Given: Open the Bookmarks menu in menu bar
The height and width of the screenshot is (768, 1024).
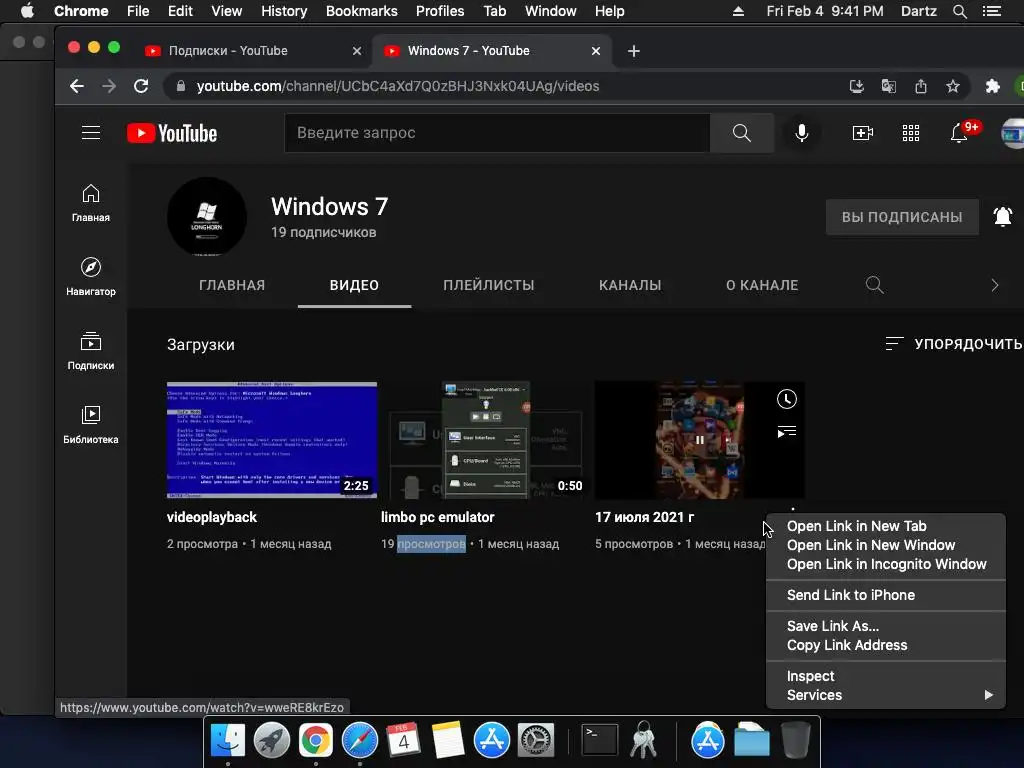Looking at the screenshot, I should click(361, 11).
